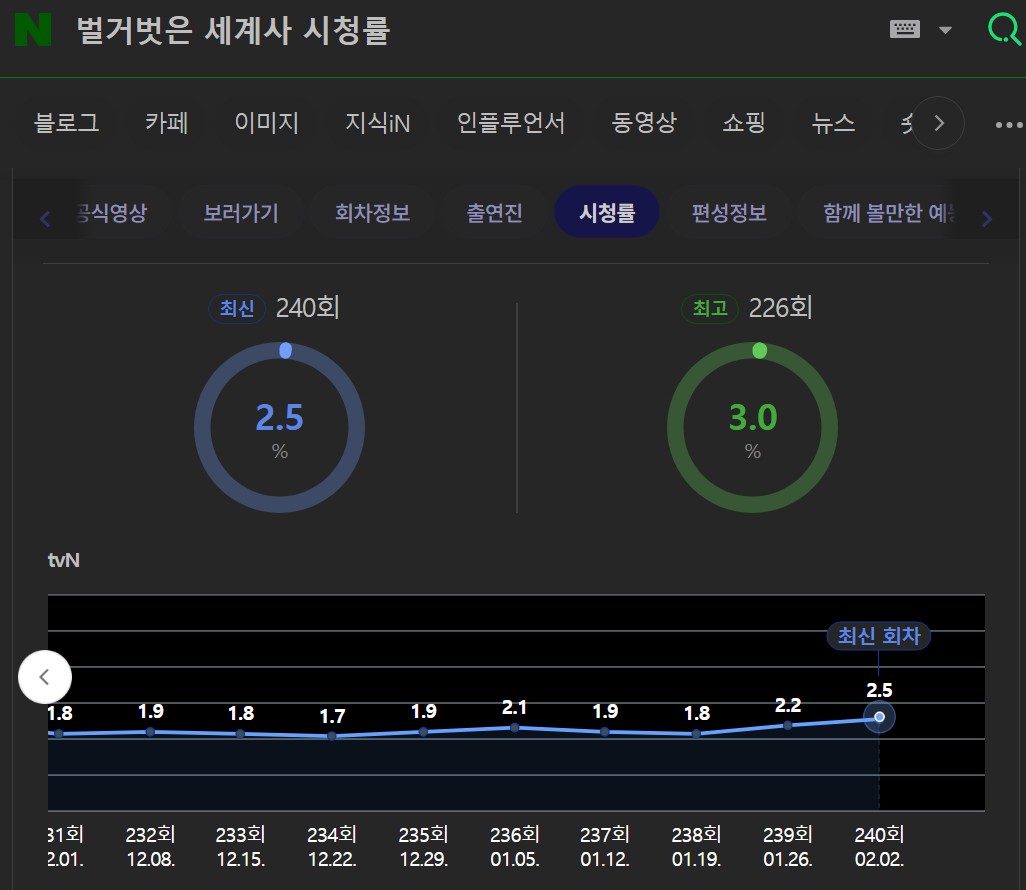This screenshot has width=1026, height=890.
Task: Select the 편성정보 sub-tab
Action: pyautogui.click(x=728, y=213)
